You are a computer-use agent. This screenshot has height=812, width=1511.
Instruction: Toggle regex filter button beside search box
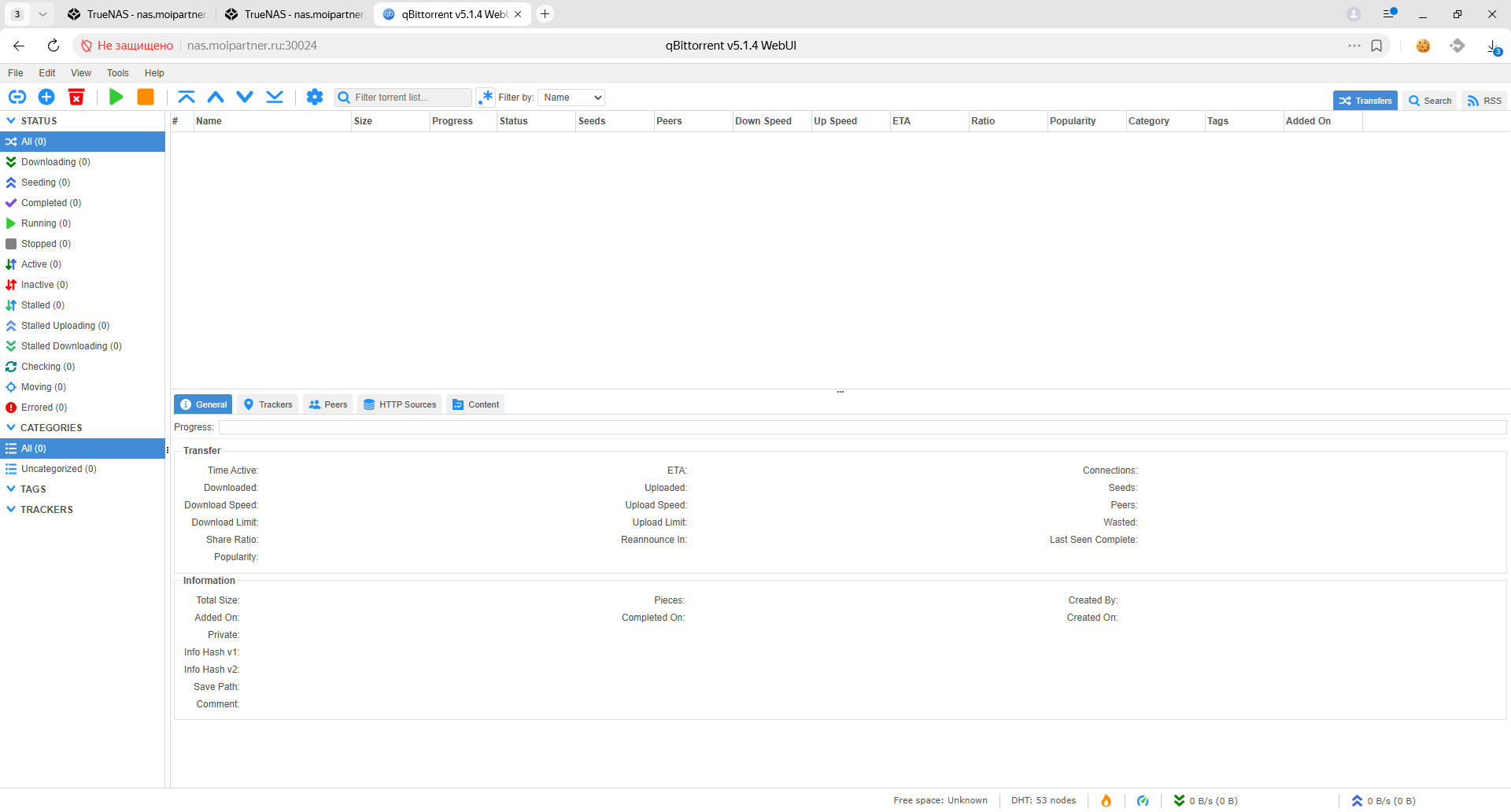tap(486, 98)
